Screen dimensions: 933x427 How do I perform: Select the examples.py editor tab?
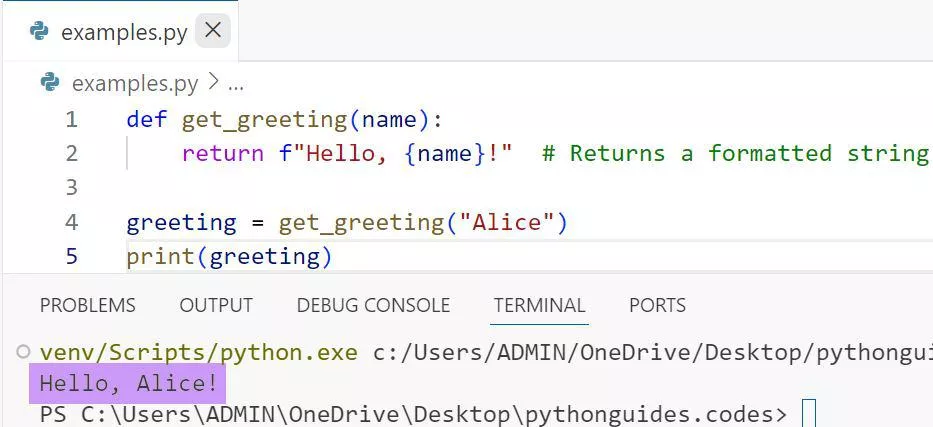pyautogui.click(x=124, y=32)
